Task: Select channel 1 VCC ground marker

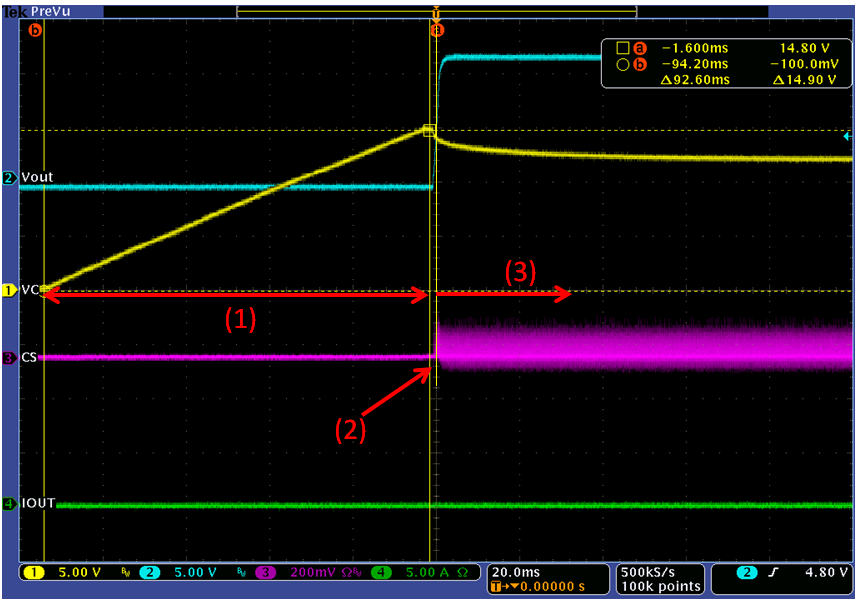Action: pos(10,290)
